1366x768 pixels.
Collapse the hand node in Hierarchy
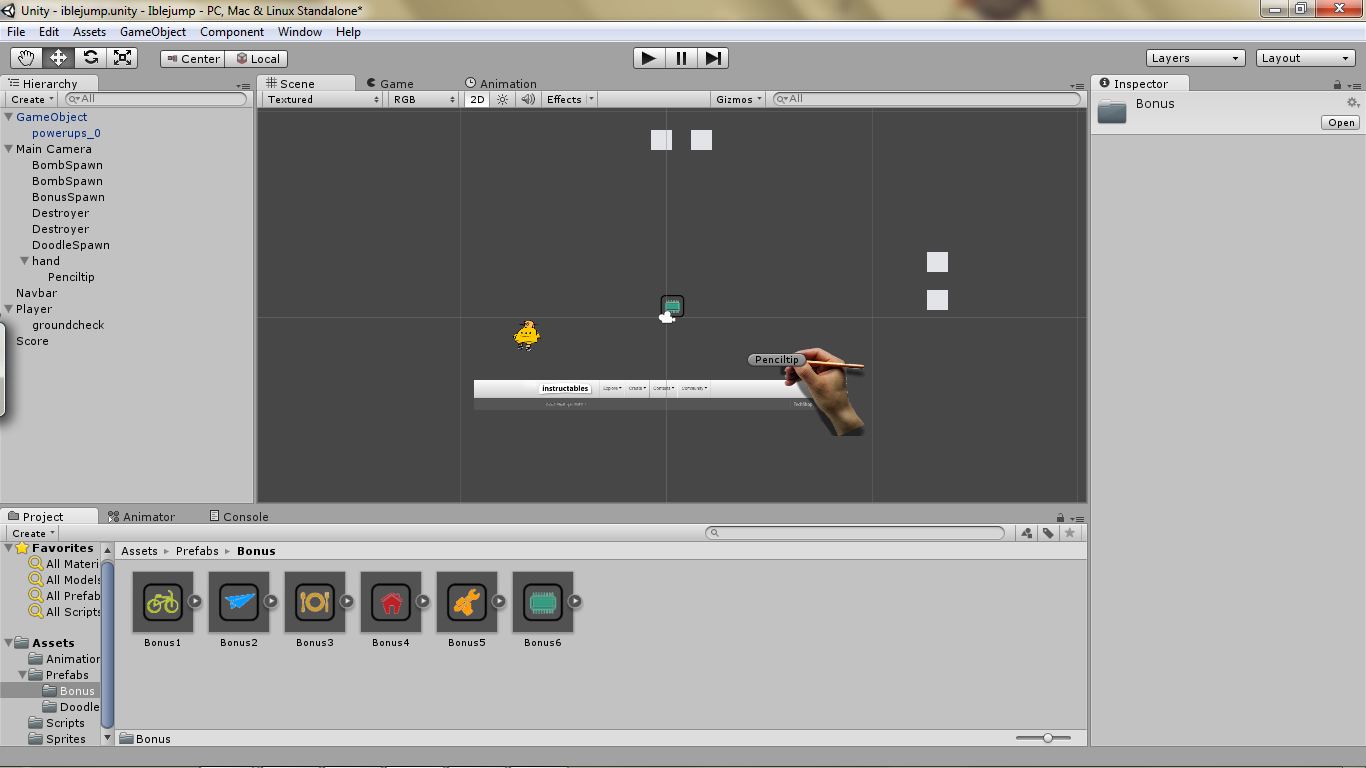point(25,261)
